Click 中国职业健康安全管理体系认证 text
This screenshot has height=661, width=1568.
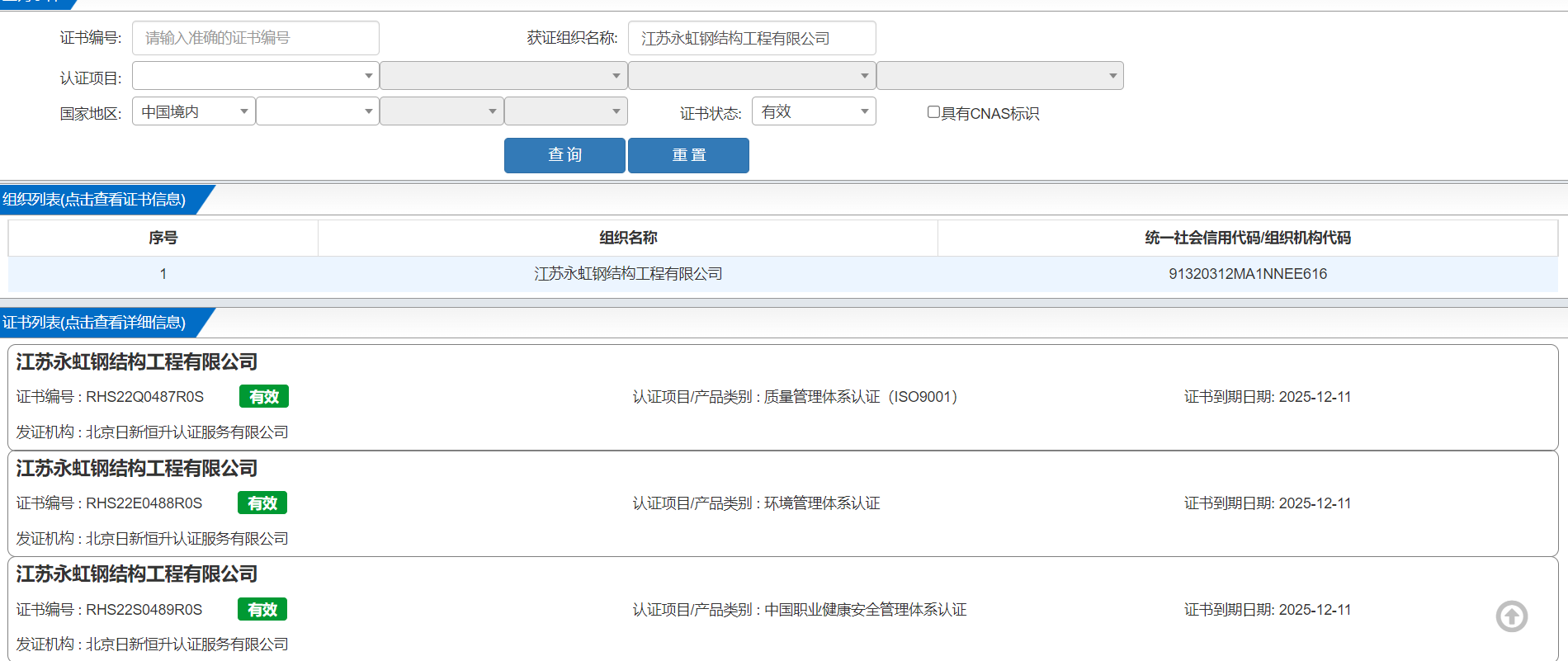pos(866,610)
